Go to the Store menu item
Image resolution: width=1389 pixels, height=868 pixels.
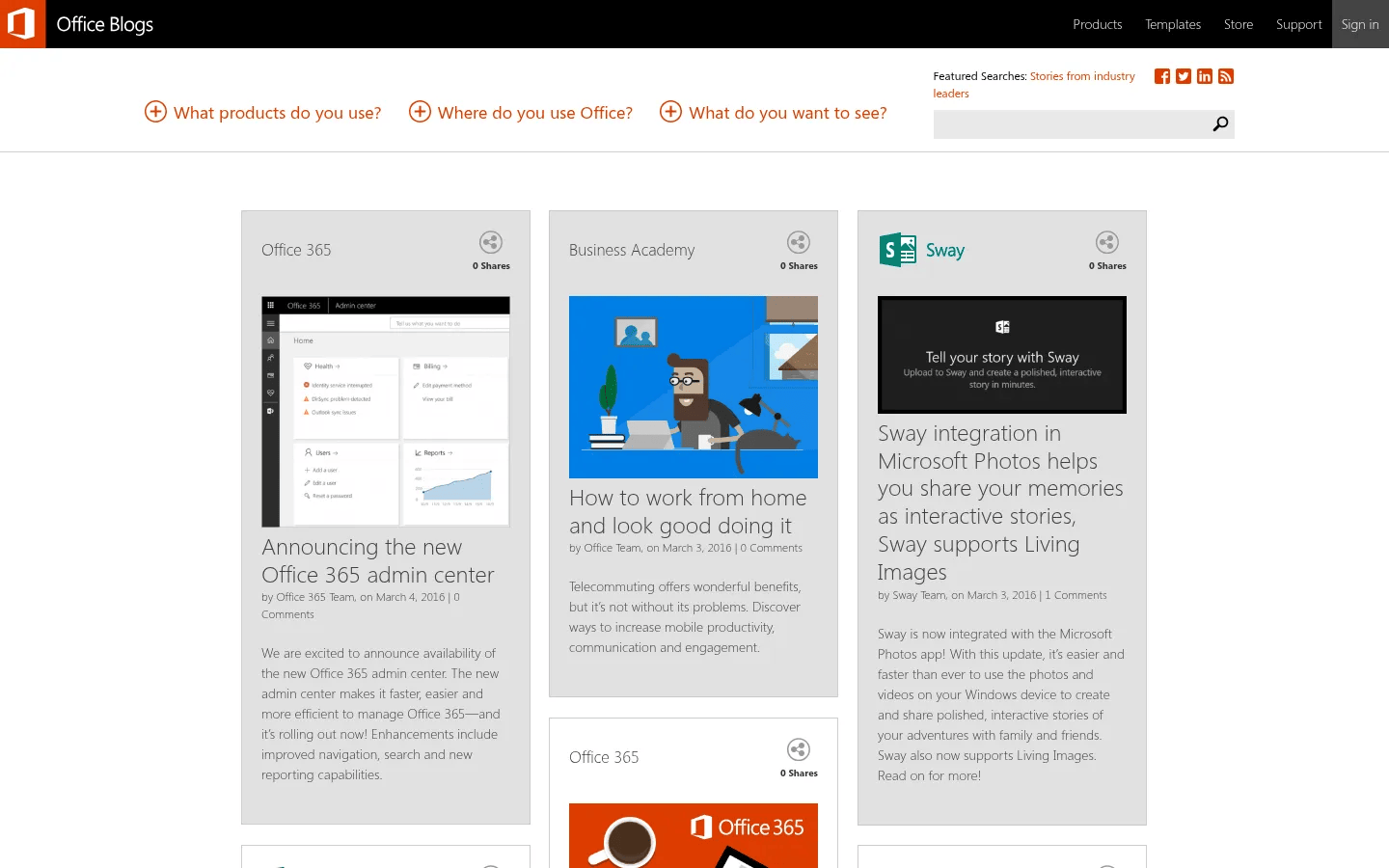coord(1239,24)
